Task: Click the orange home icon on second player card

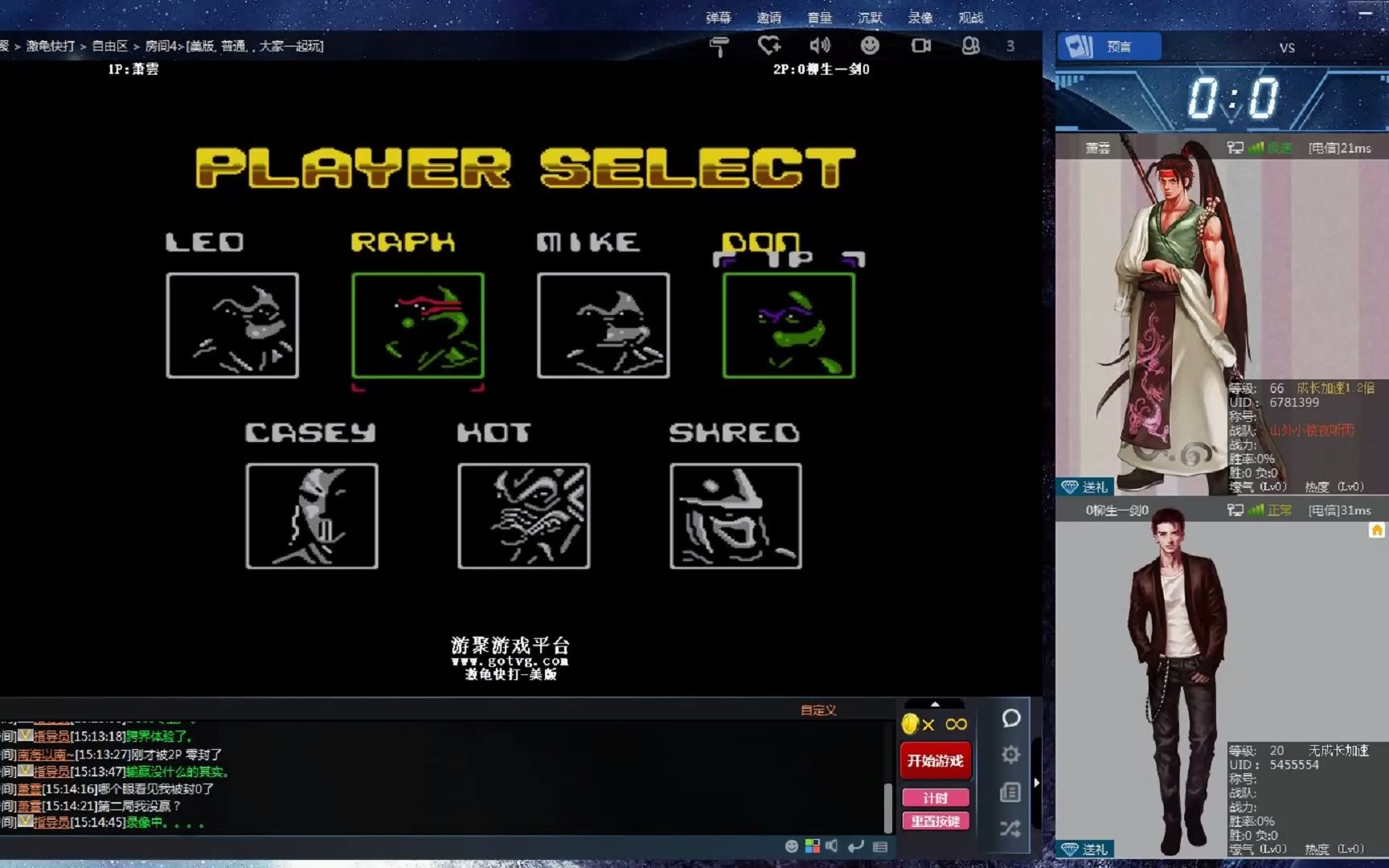Action: point(1377,530)
